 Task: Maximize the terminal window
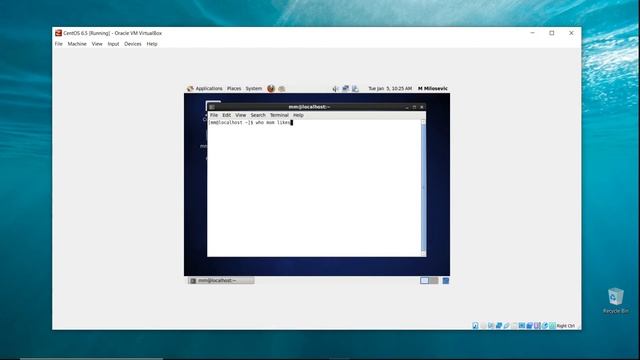pos(414,107)
